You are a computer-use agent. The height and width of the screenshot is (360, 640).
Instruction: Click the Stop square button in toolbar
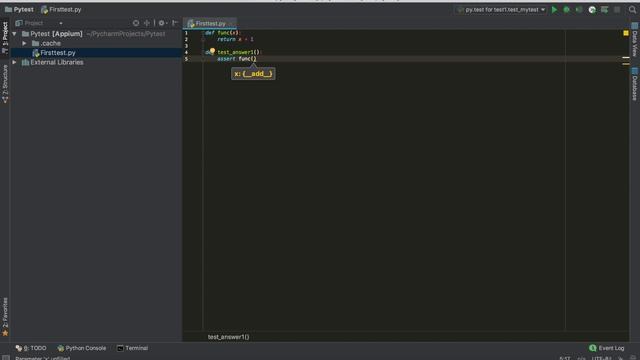[617, 9]
